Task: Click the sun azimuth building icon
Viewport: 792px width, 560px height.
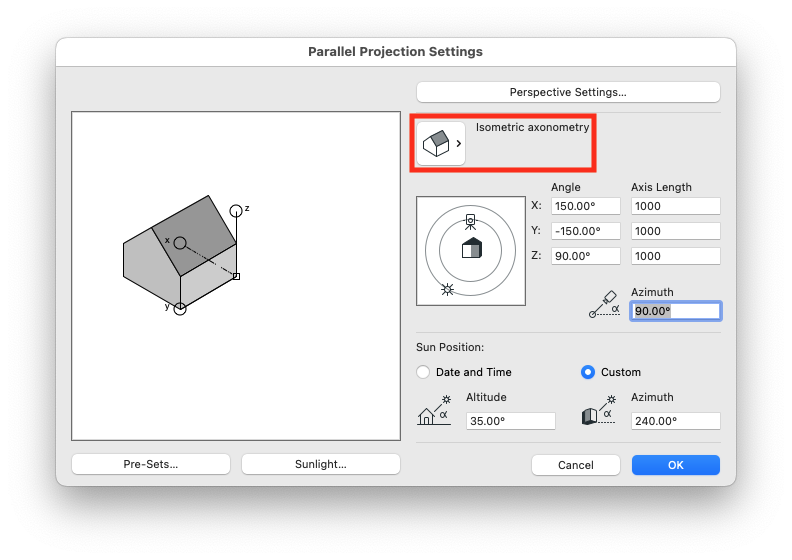Action: (x=599, y=410)
